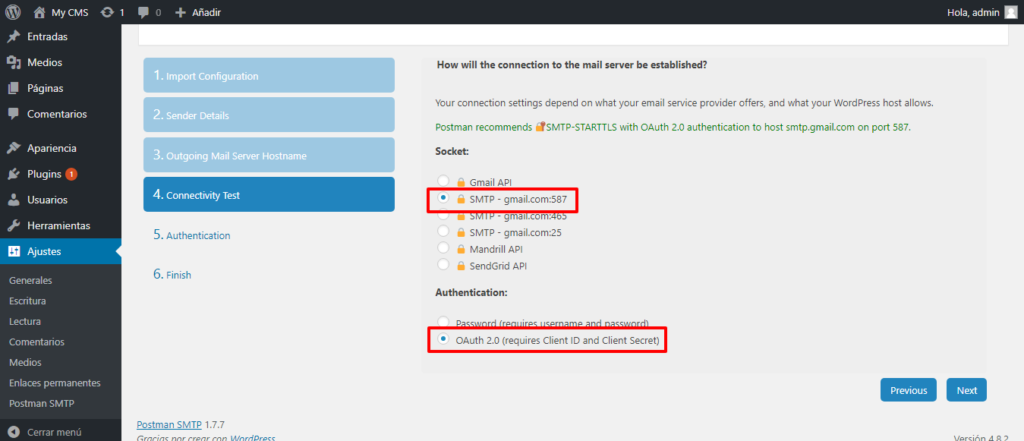Open the WordPress logo menu
The width and height of the screenshot is (1024, 441).
[13, 12]
